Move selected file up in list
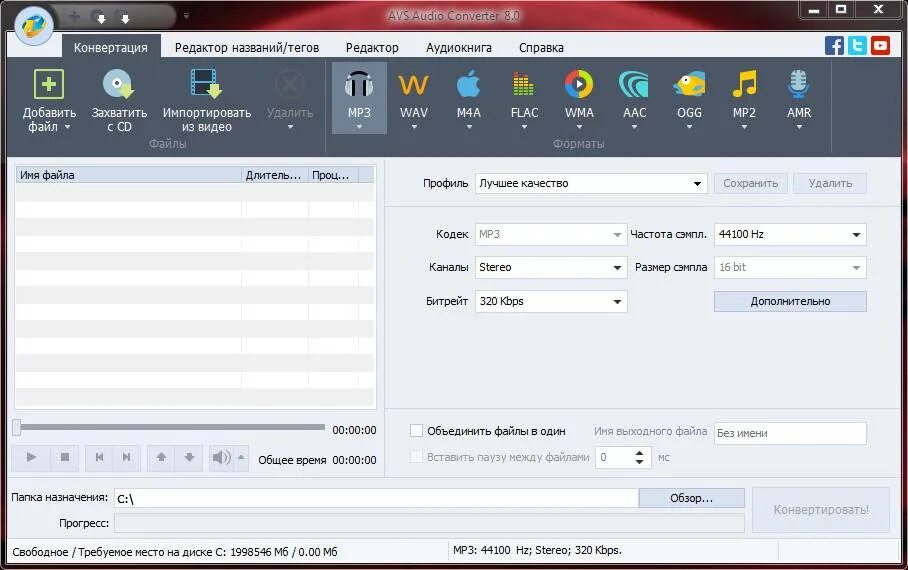This screenshot has width=908, height=570. [x=161, y=458]
